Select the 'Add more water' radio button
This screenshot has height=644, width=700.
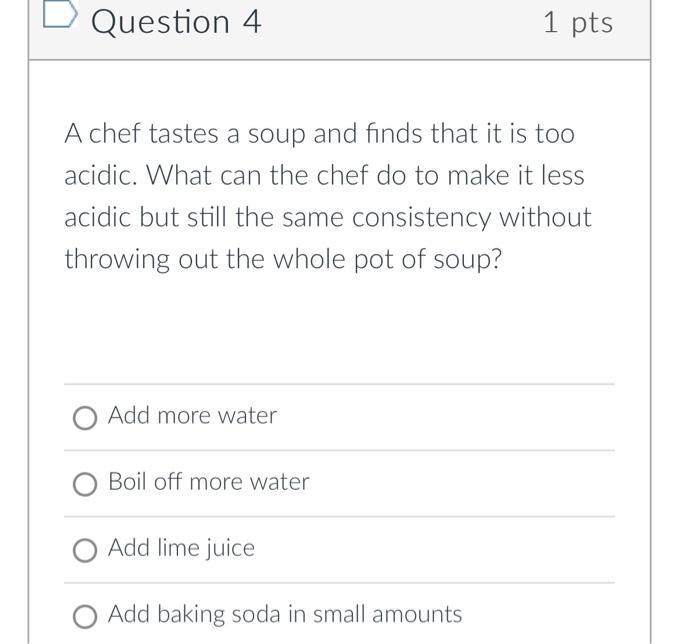[x=85, y=417]
